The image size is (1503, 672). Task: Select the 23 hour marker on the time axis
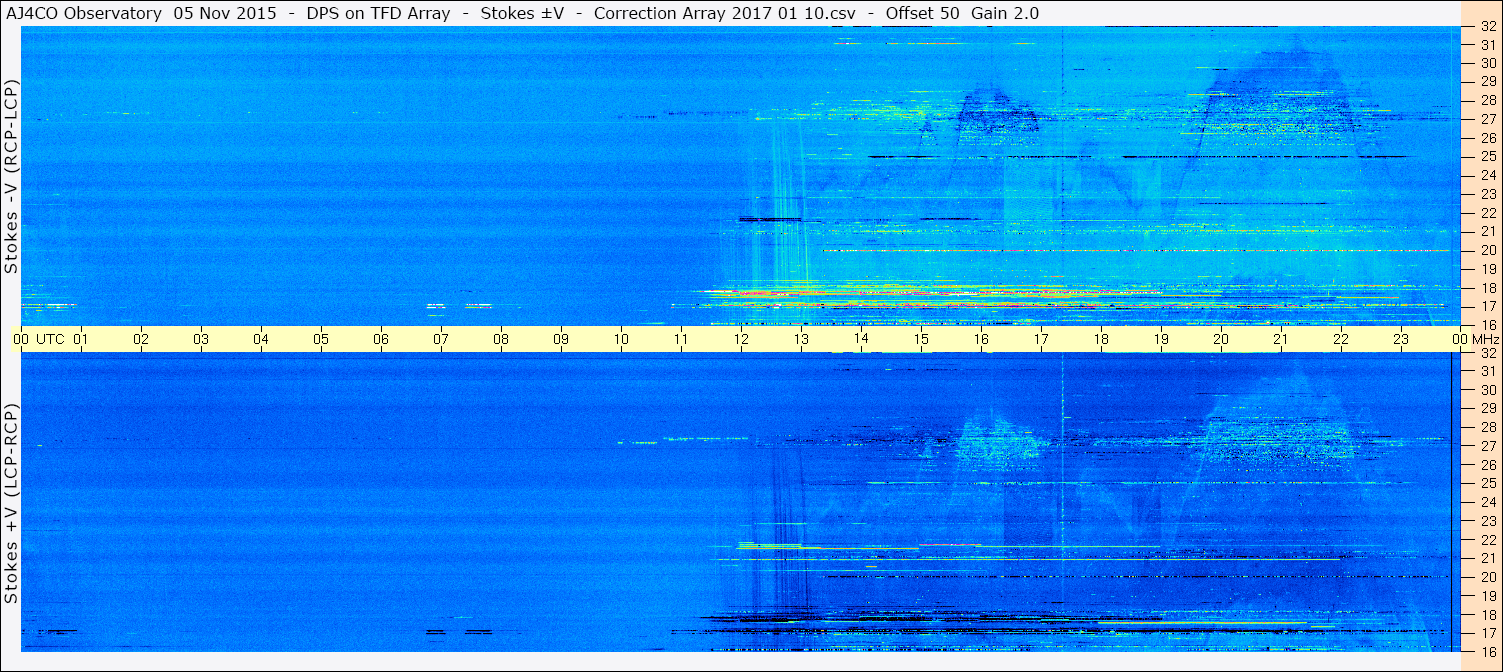click(x=1401, y=339)
